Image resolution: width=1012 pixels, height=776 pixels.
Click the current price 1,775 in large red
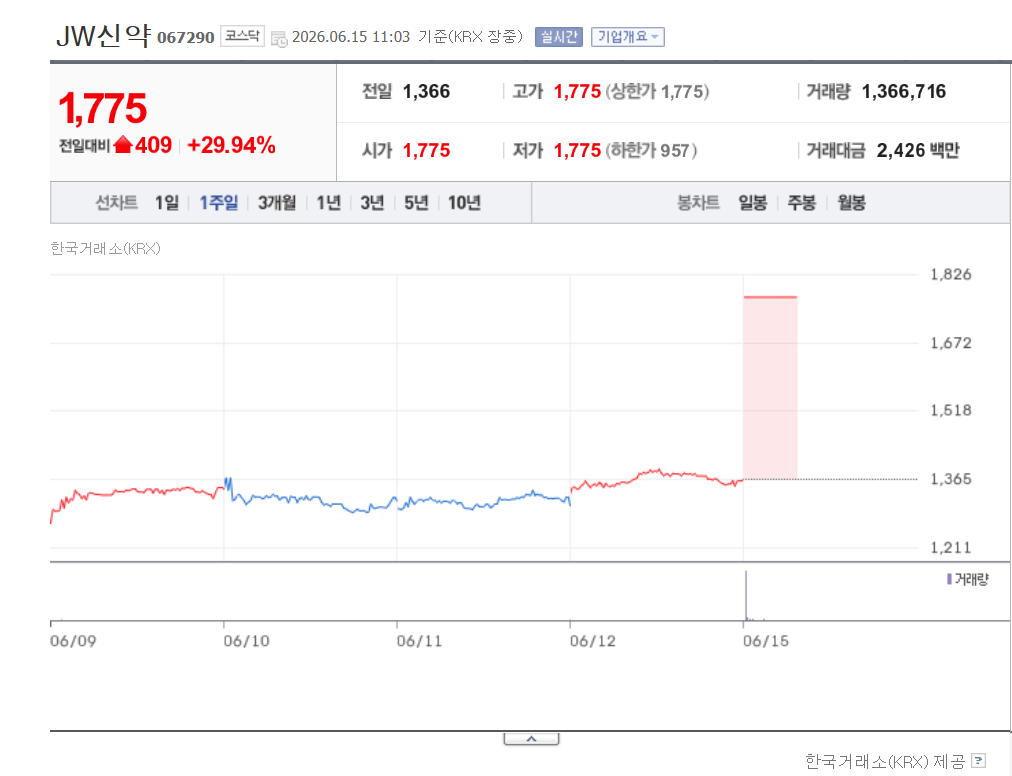(103, 108)
